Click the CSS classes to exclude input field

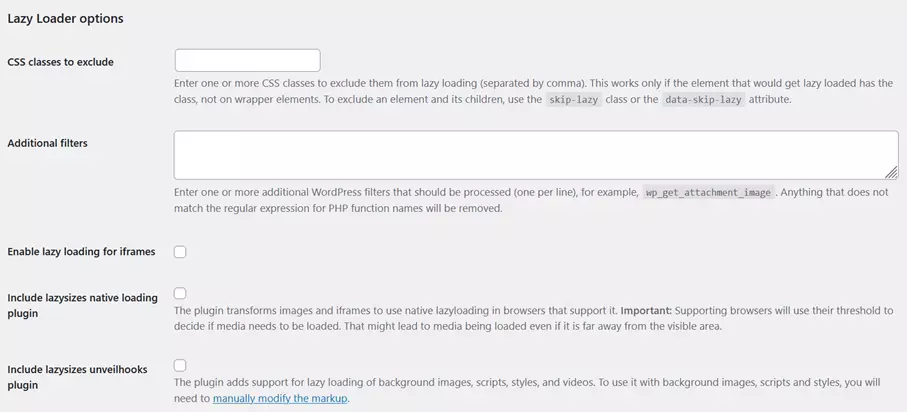click(x=247, y=60)
